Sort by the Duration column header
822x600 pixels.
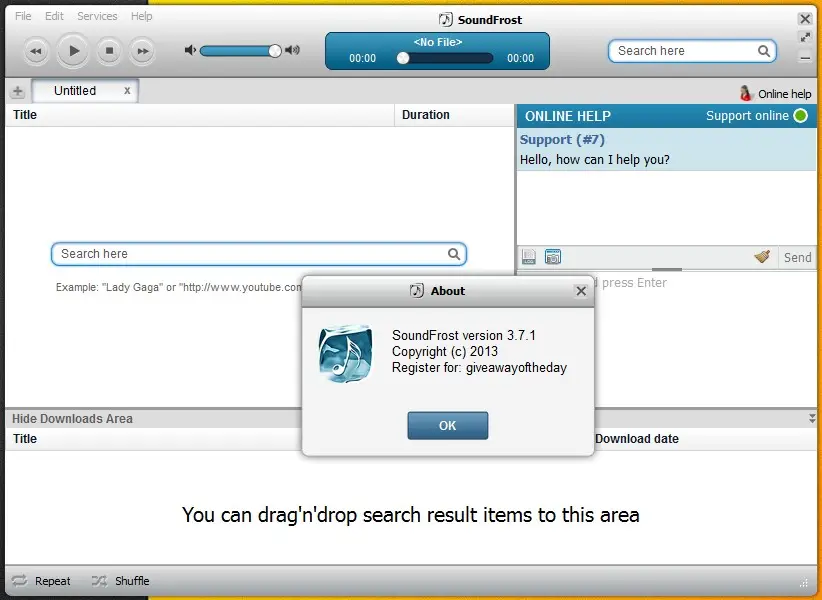point(454,115)
